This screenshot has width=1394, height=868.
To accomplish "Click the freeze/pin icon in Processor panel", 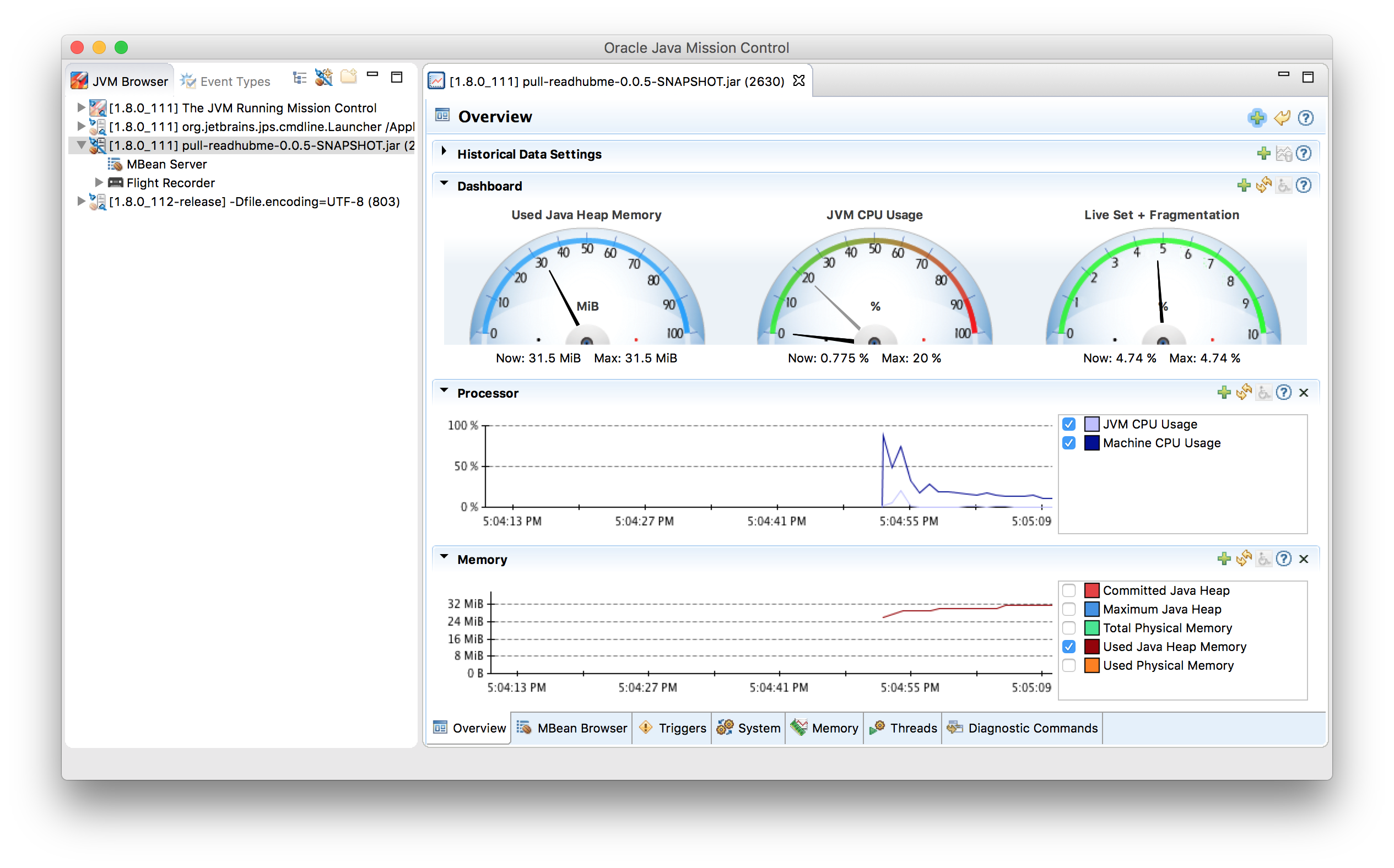I will click(x=1263, y=393).
